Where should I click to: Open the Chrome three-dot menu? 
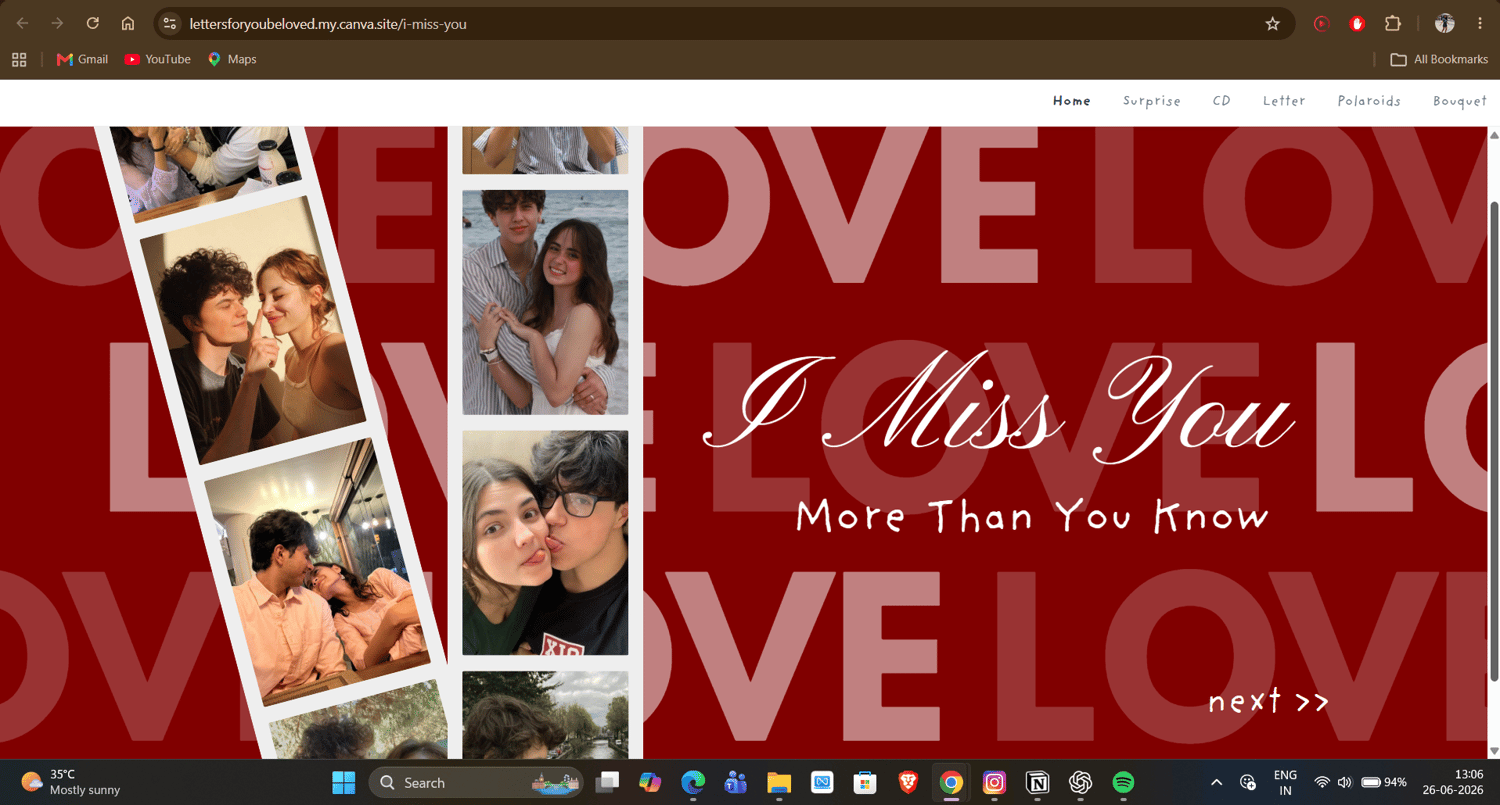pyautogui.click(x=1480, y=24)
